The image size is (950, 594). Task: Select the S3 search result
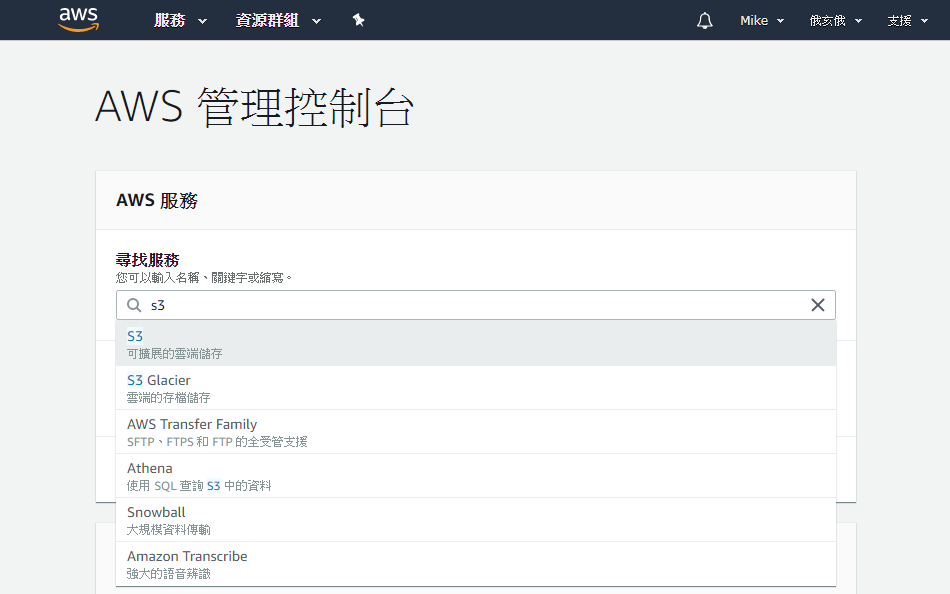(x=476, y=344)
